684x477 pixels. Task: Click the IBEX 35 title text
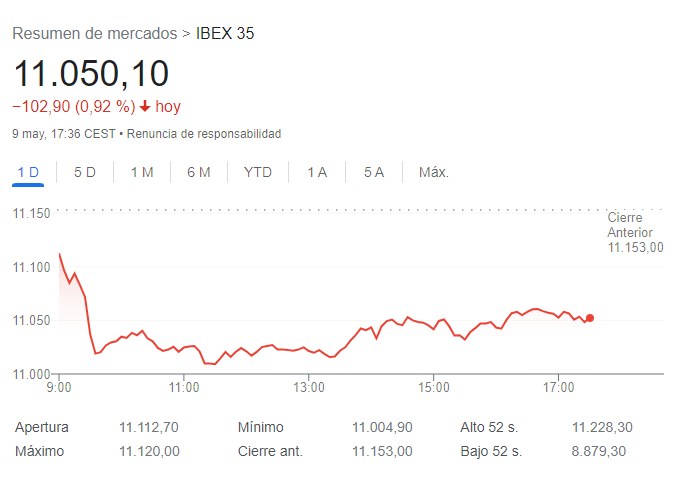[x=225, y=34]
